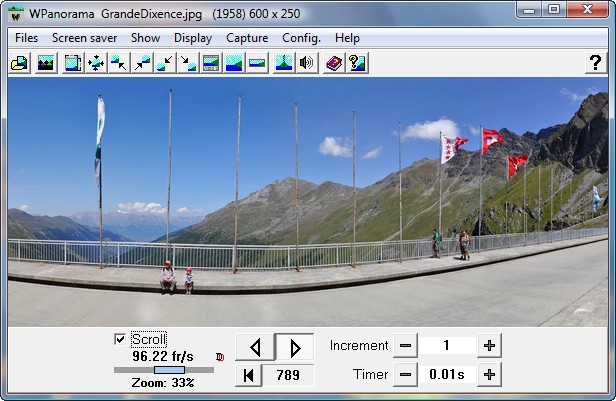Decrease Timer with the minus button
Viewport: 616px width, 401px height.
click(x=405, y=375)
